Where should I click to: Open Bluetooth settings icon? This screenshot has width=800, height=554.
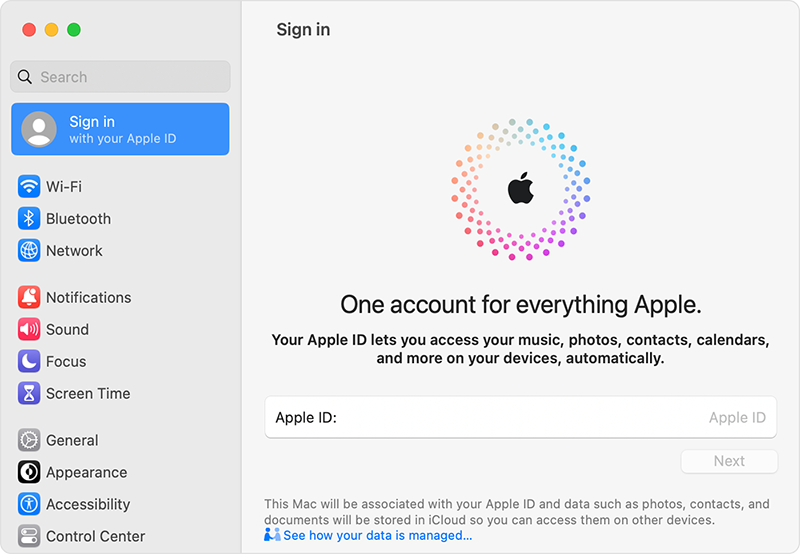(x=29, y=219)
